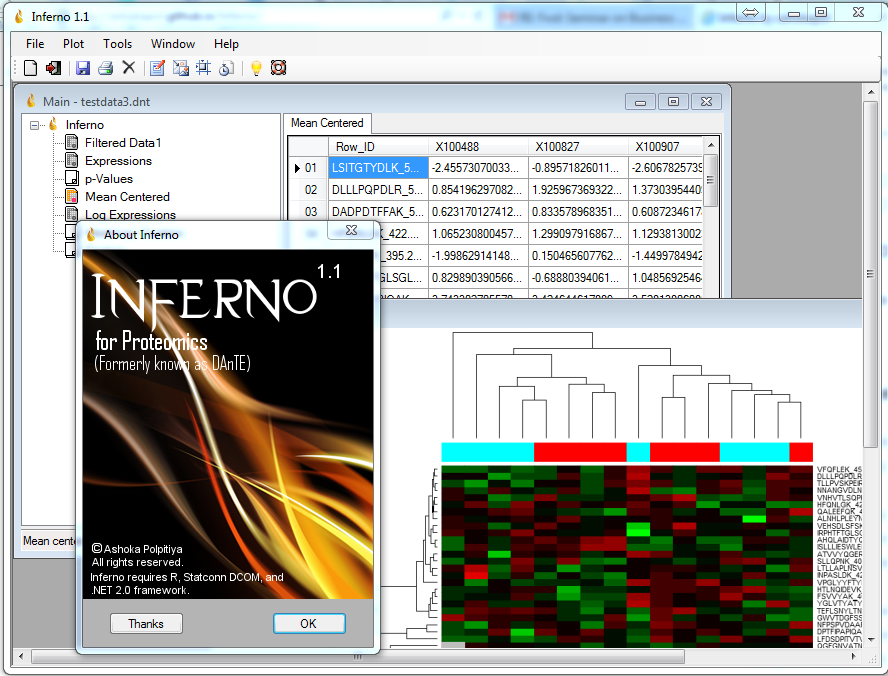Click value 0.833578968351... in row 03
The width and height of the screenshot is (888, 676).
tap(578, 212)
